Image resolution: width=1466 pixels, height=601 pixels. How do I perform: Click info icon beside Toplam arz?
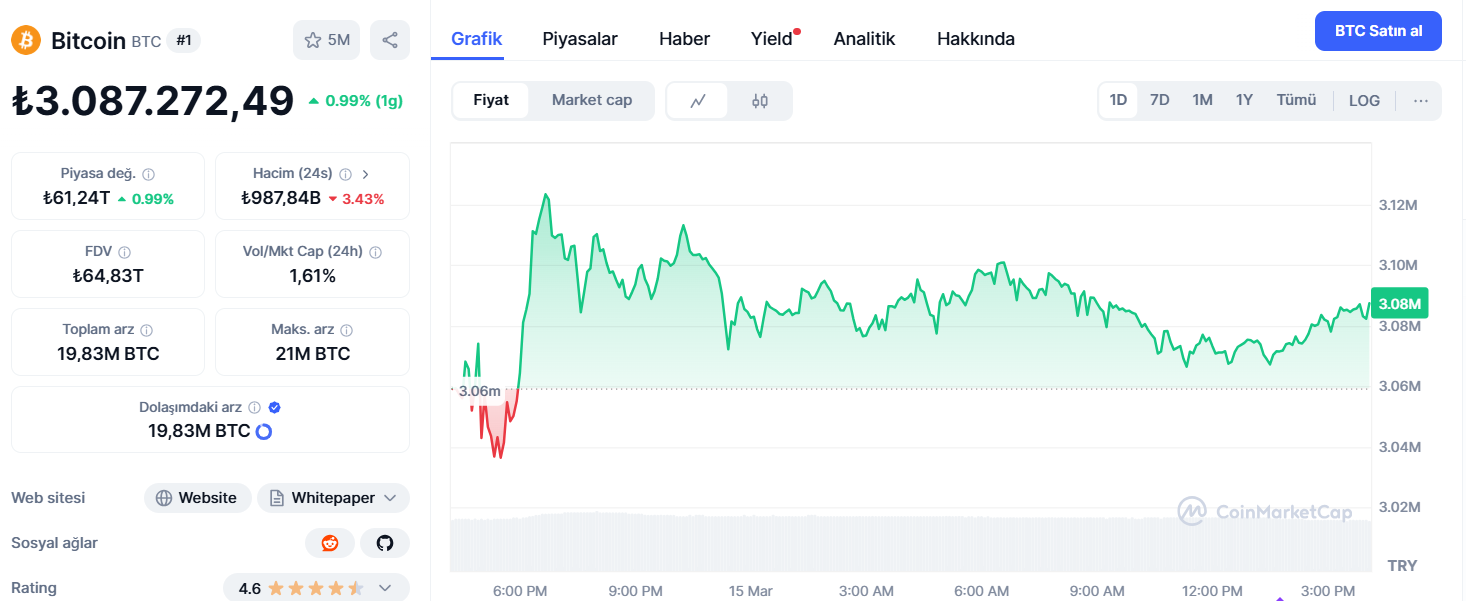point(146,330)
